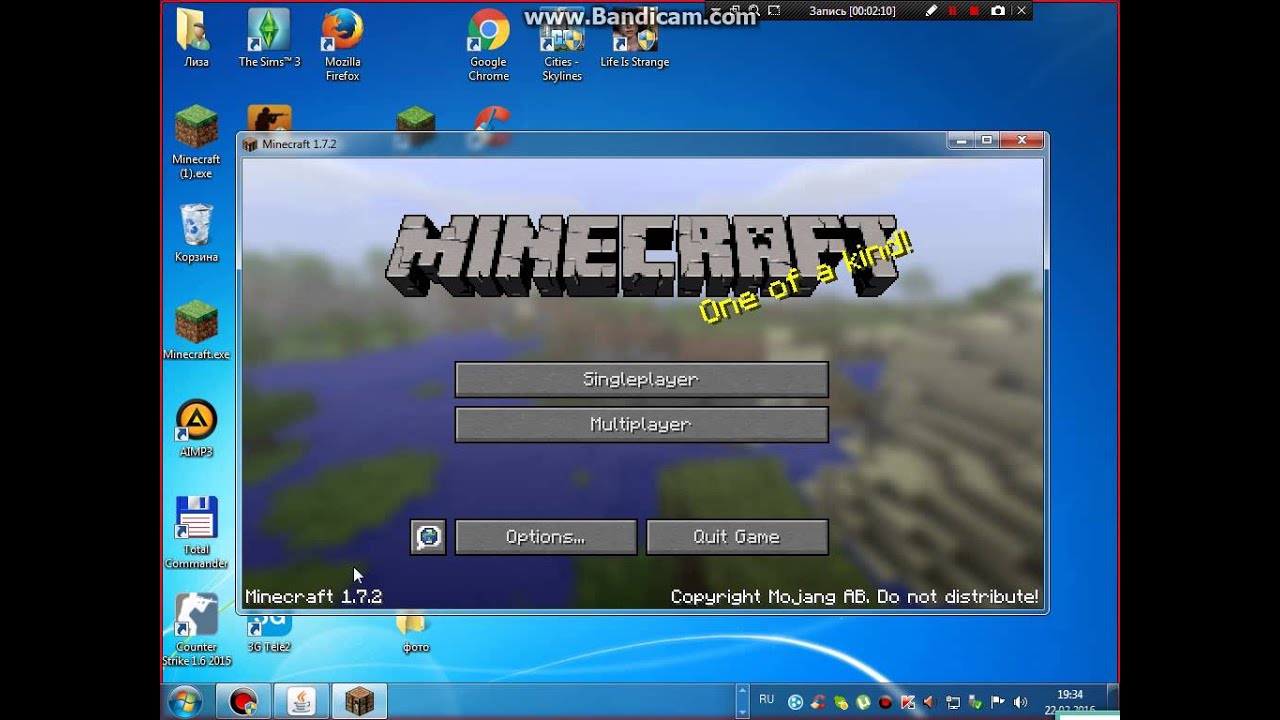The width and height of the screenshot is (1280, 720).
Task: Switch the RU keyboard language indicator
Action: coord(767,699)
